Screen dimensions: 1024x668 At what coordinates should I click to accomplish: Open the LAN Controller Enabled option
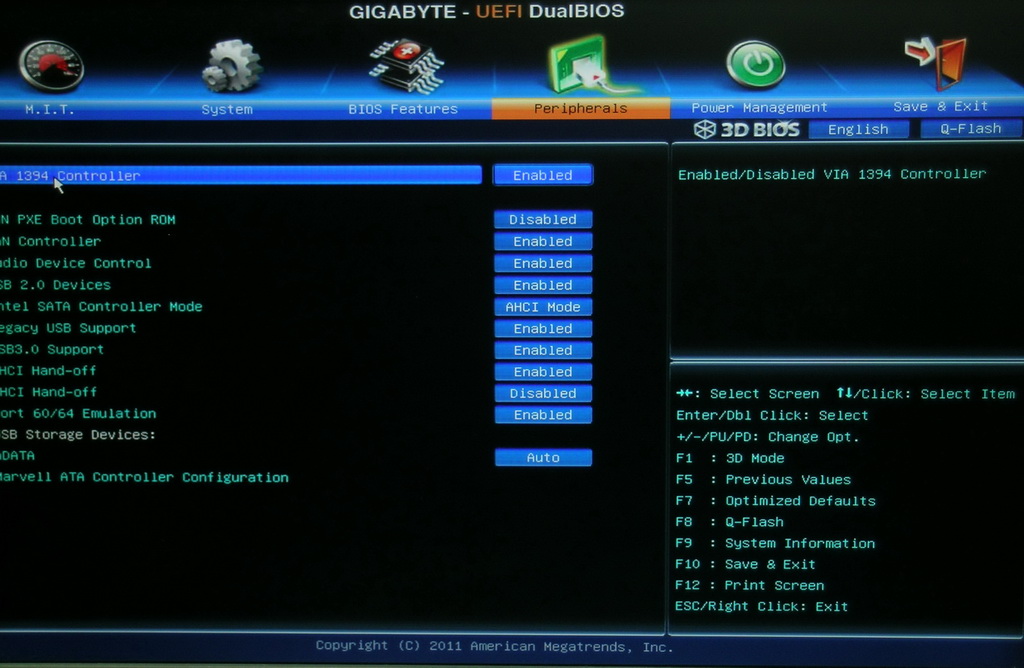click(x=543, y=242)
